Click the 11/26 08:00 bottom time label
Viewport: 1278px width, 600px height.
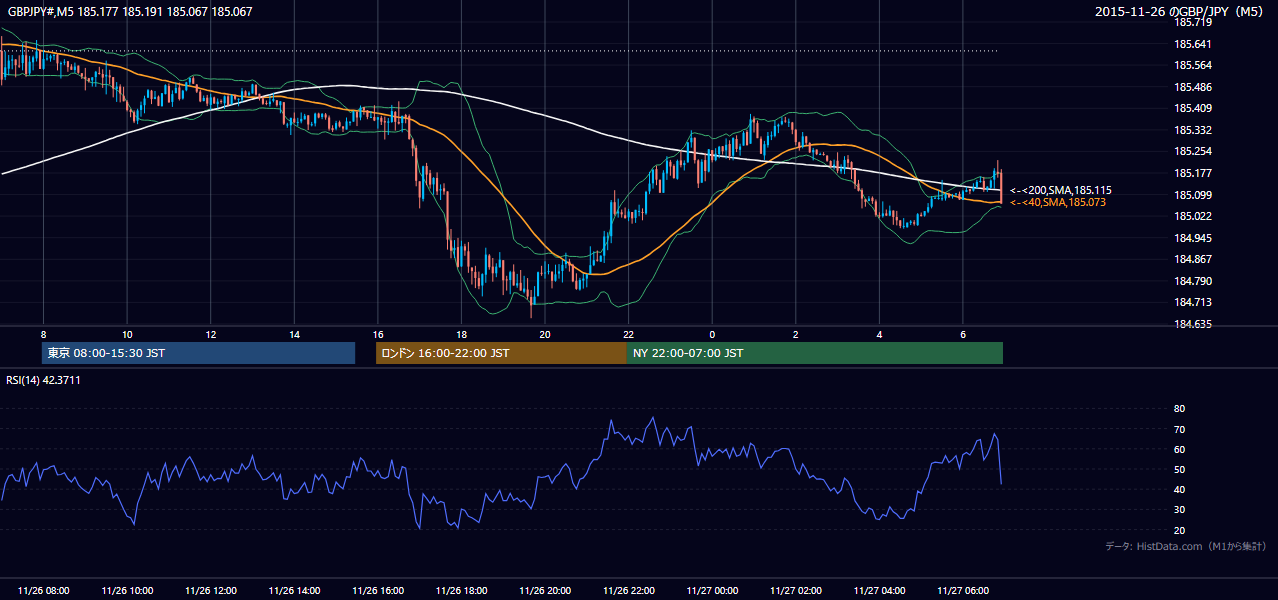coord(44,591)
